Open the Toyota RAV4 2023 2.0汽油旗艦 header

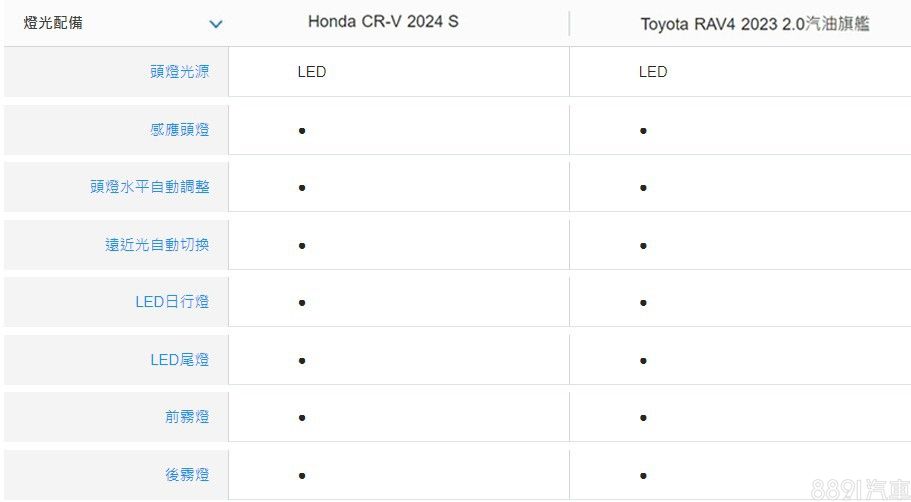click(755, 24)
